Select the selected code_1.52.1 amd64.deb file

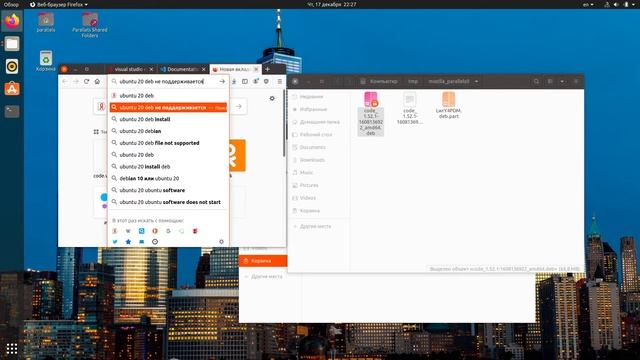(370, 113)
